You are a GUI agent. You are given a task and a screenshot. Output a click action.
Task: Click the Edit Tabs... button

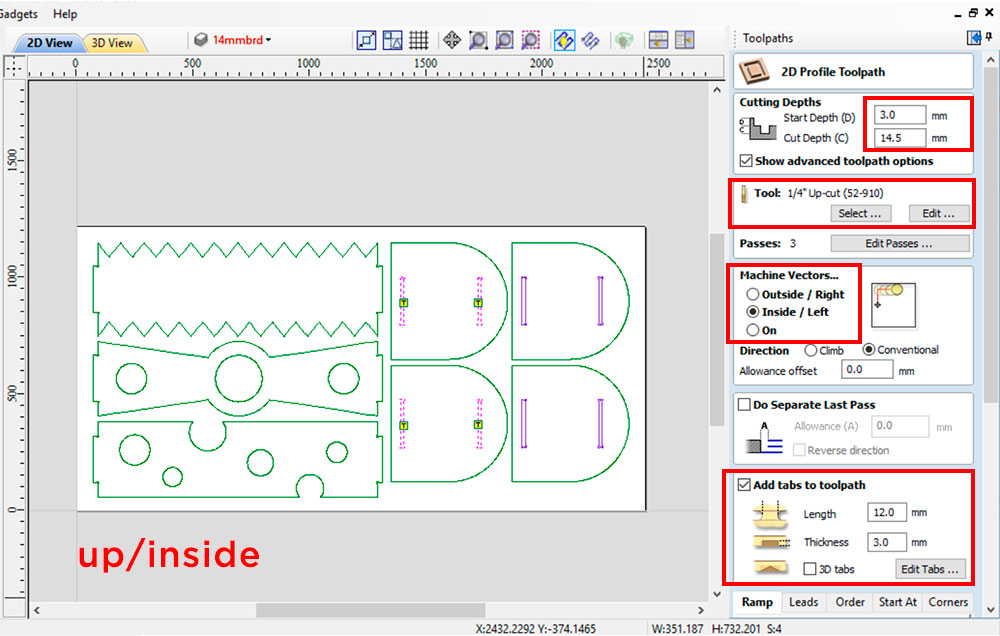point(930,569)
